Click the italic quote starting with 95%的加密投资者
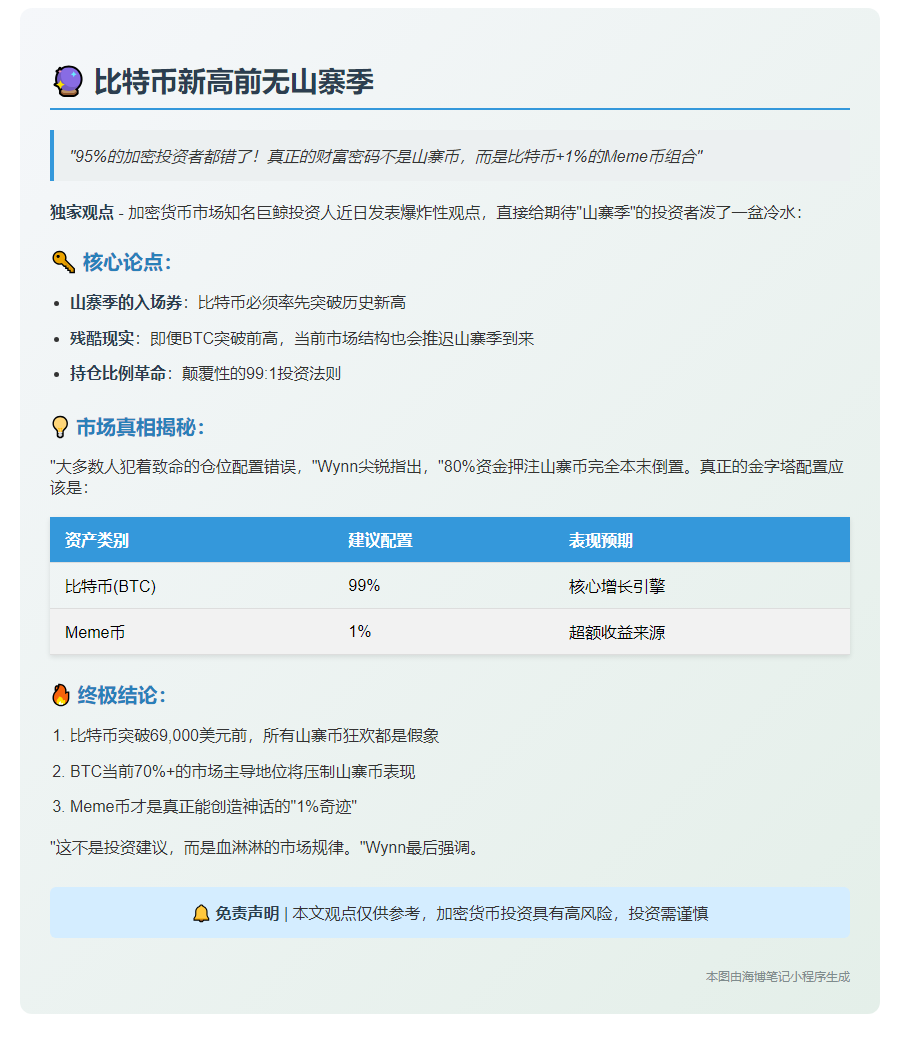This screenshot has width=900, height=1045. click(386, 157)
